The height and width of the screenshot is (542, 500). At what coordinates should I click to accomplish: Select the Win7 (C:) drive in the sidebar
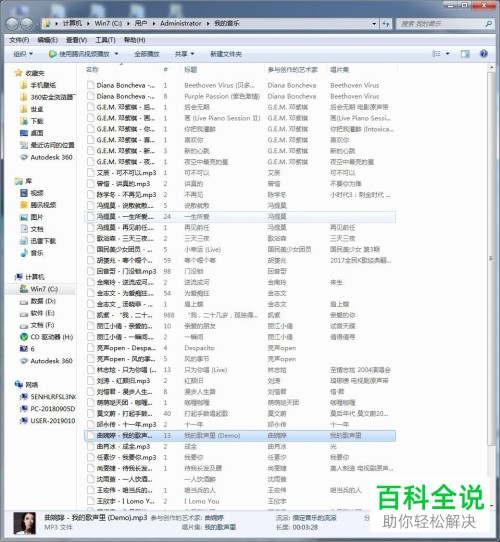pyautogui.click(x=39, y=289)
